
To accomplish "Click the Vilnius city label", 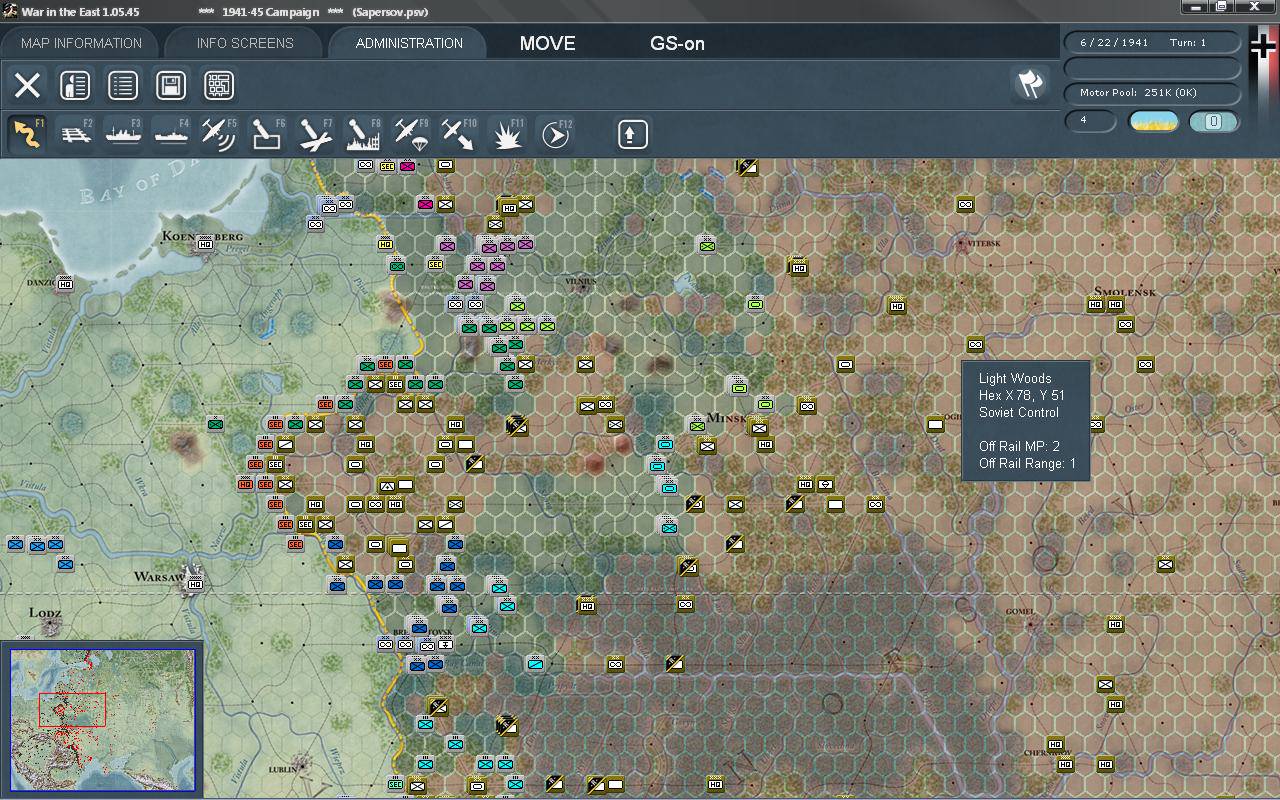I will (580, 282).
